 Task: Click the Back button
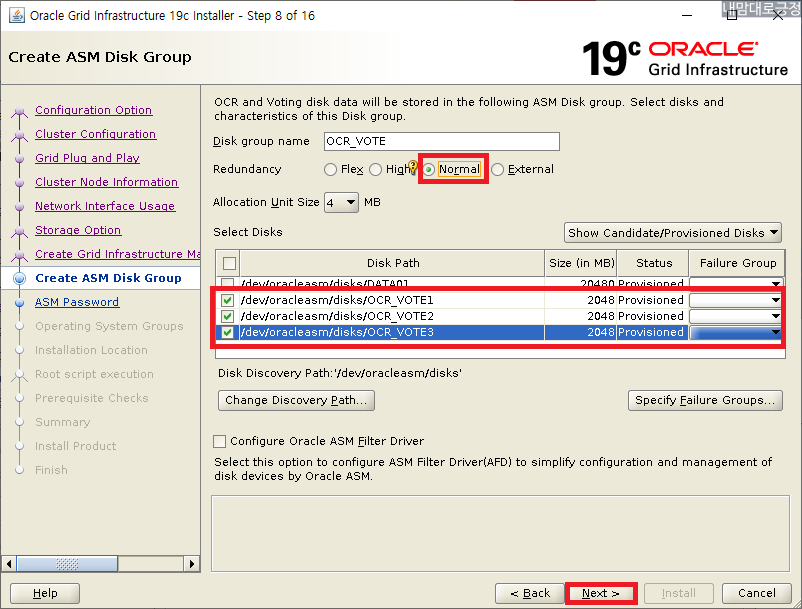point(529,593)
